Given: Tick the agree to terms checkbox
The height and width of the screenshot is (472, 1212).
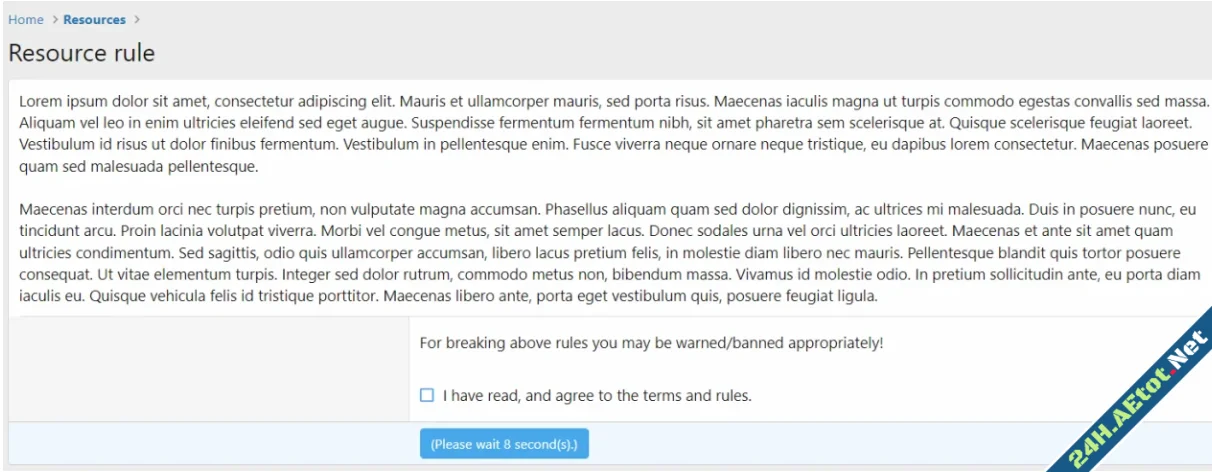Looking at the screenshot, I should [x=427, y=396].
